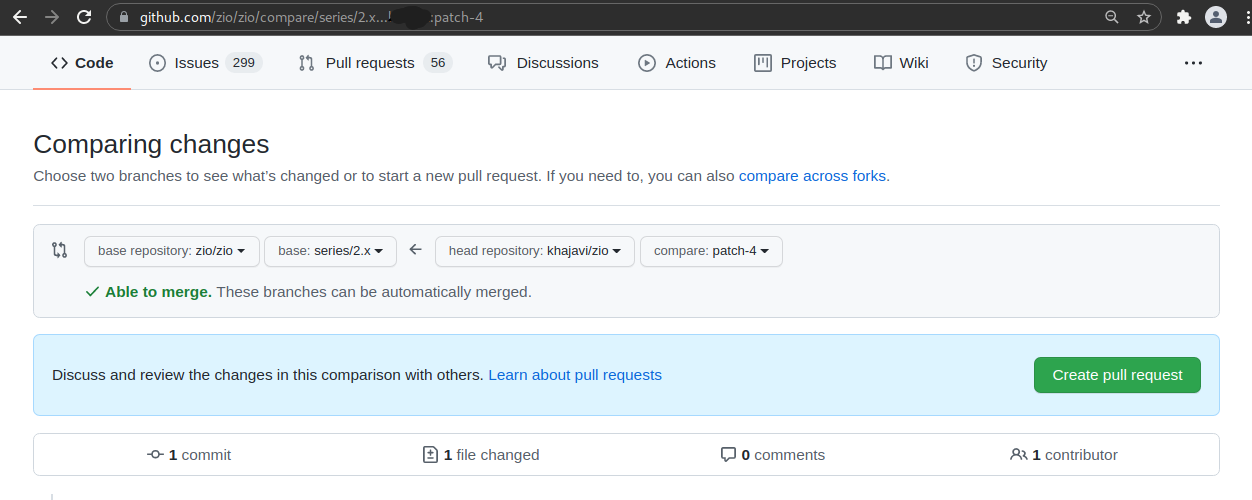
Task: Go to the Discussions tab
Action: click(543, 63)
